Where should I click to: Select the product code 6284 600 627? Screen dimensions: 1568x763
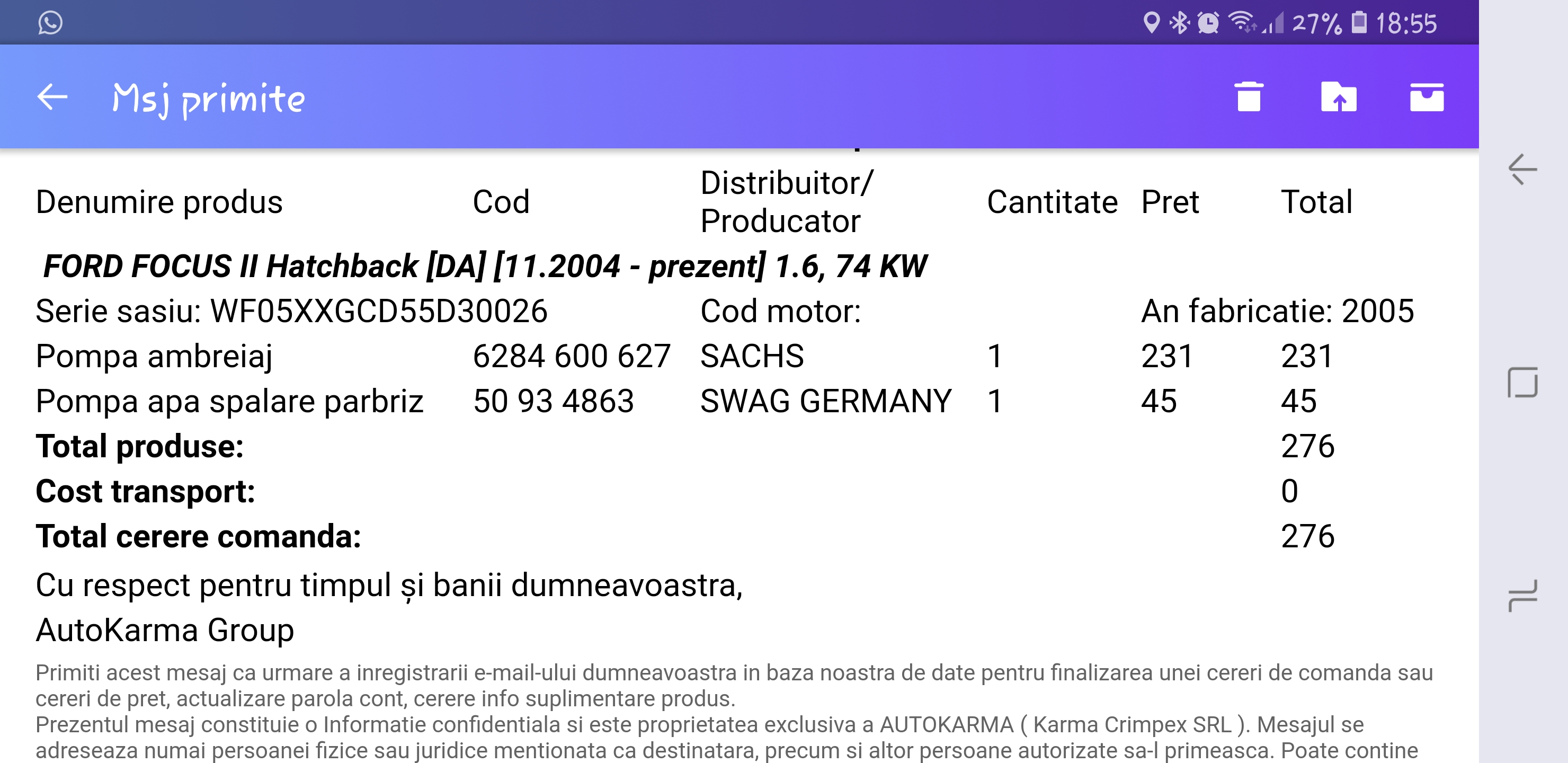(x=571, y=356)
